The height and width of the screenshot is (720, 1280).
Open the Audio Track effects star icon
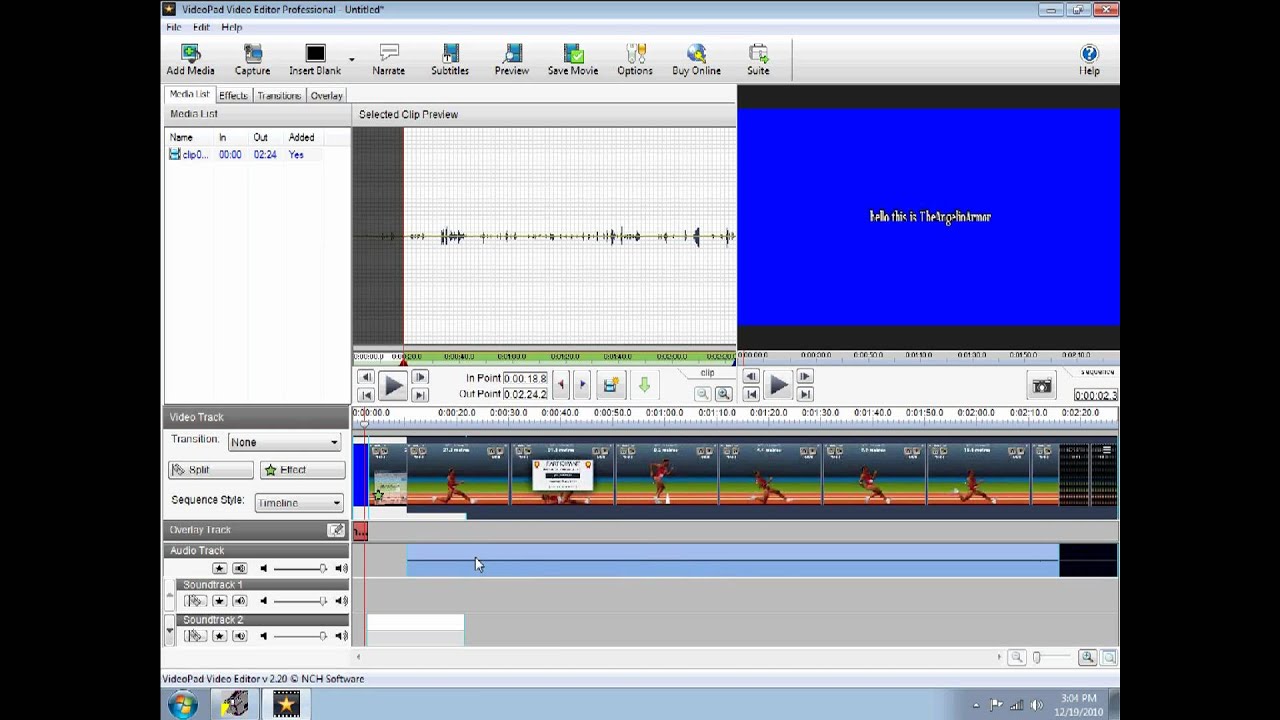pos(219,569)
